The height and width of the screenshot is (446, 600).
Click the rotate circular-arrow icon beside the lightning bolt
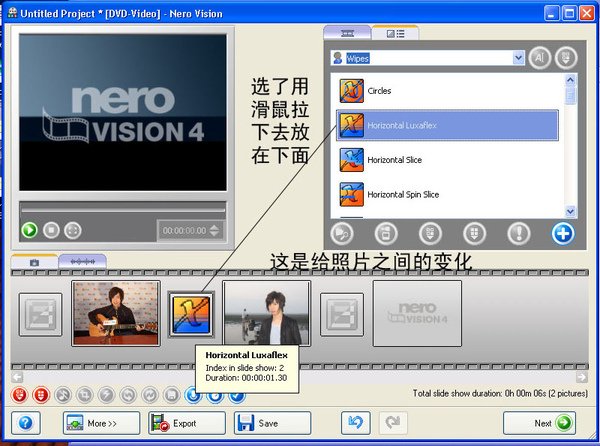128,395
